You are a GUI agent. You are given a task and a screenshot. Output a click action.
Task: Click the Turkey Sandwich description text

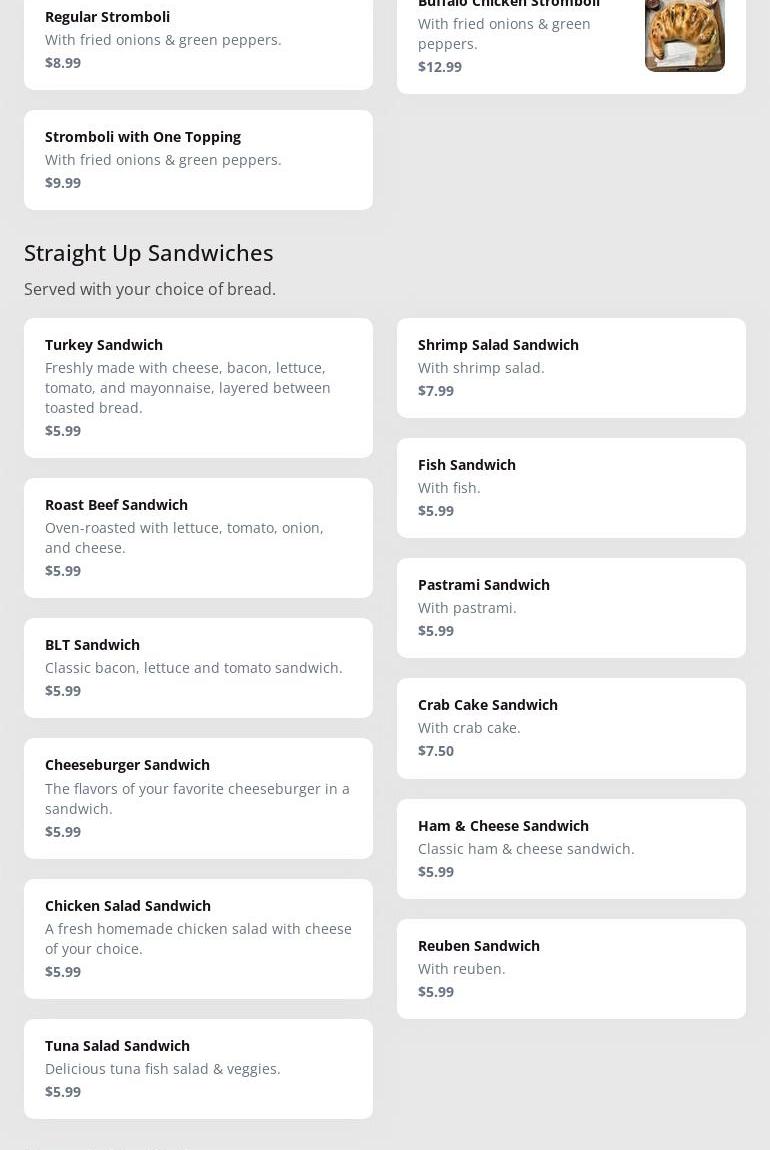point(188,388)
